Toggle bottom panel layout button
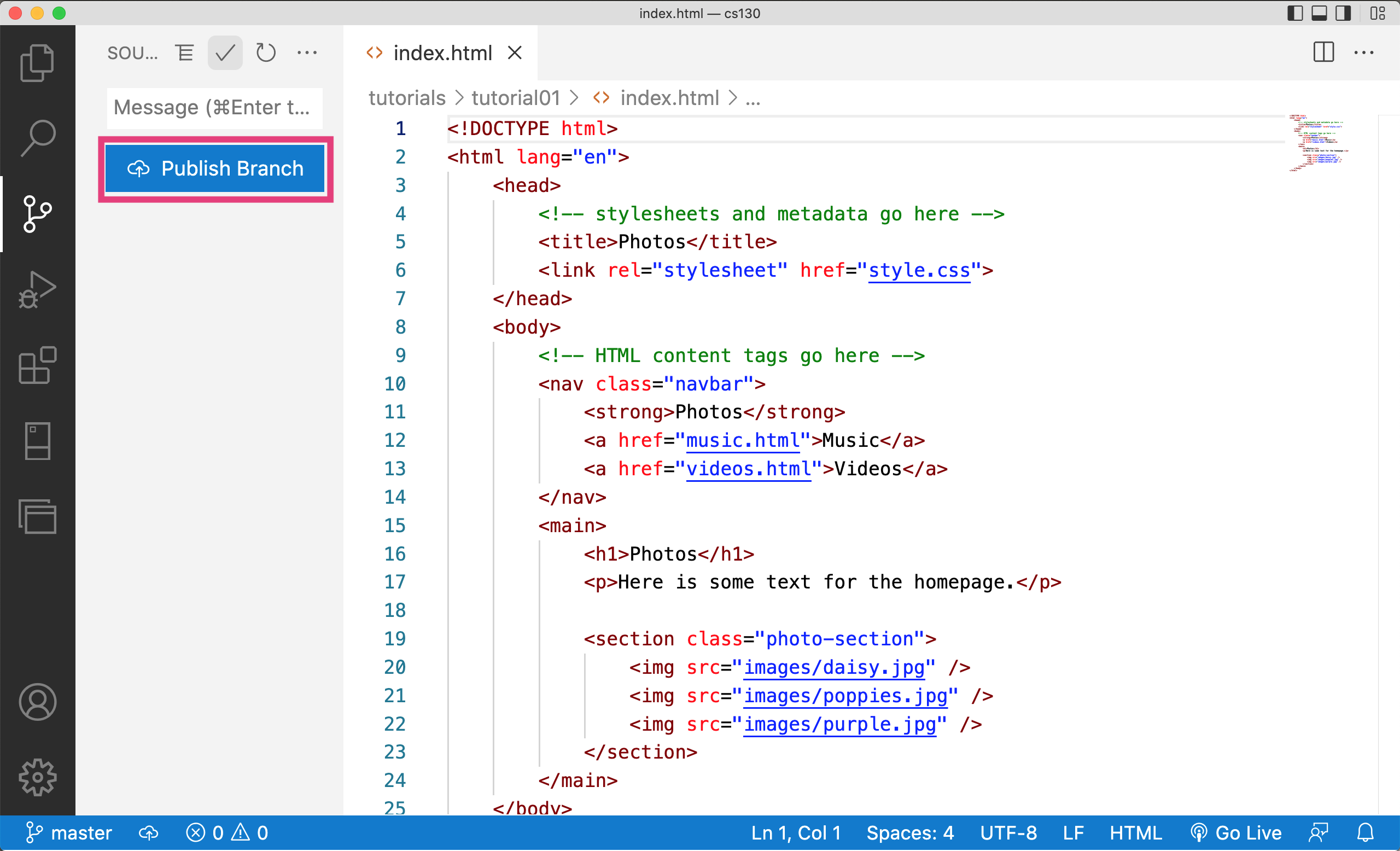 click(x=1319, y=13)
